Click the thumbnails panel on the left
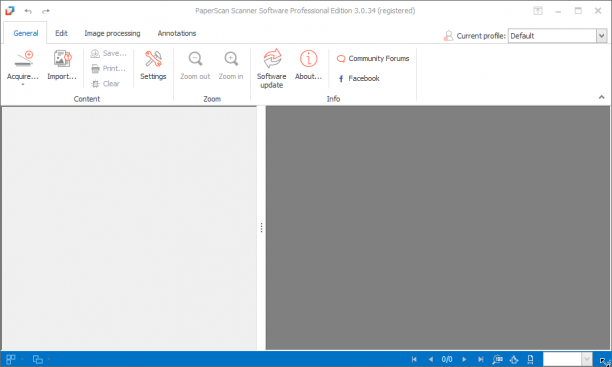Screen dimensions: 612x367 pyautogui.click(x=129, y=228)
